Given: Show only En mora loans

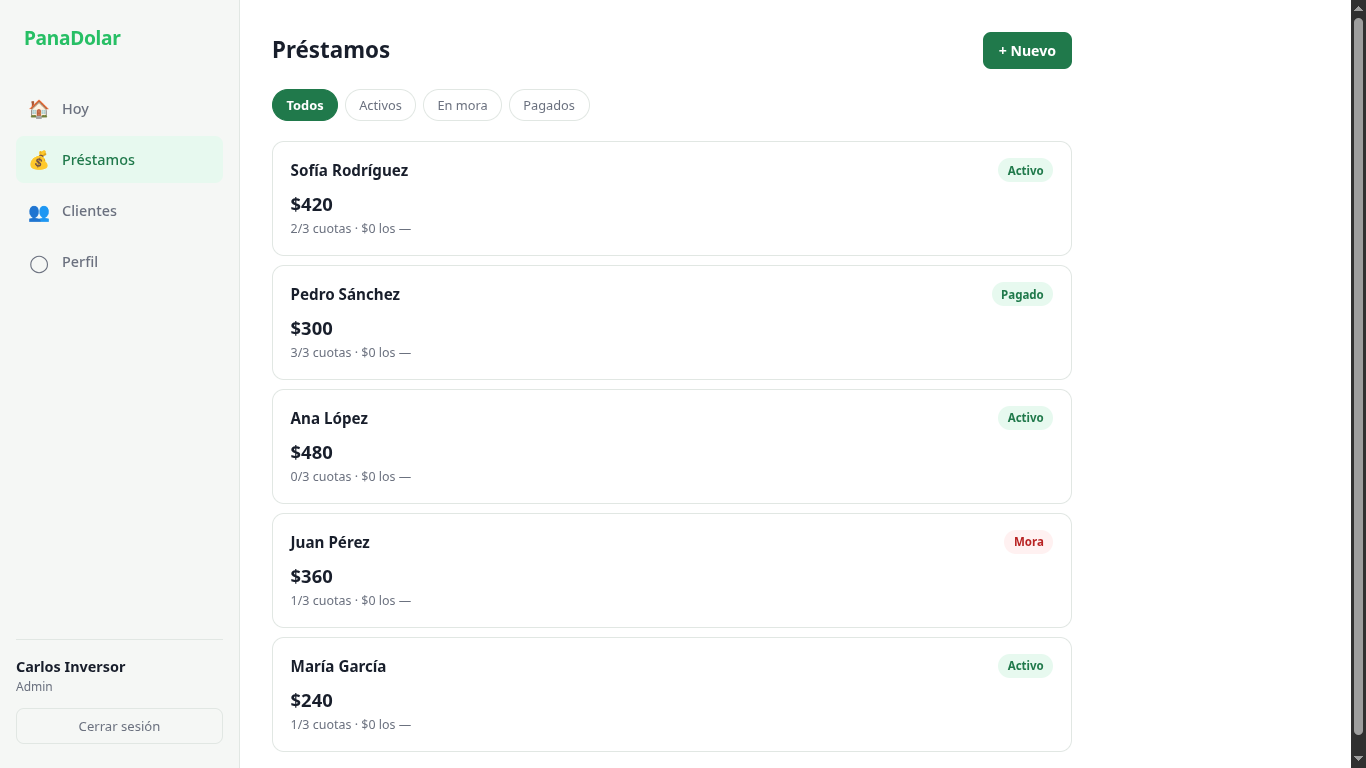Looking at the screenshot, I should tap(462, 105).
